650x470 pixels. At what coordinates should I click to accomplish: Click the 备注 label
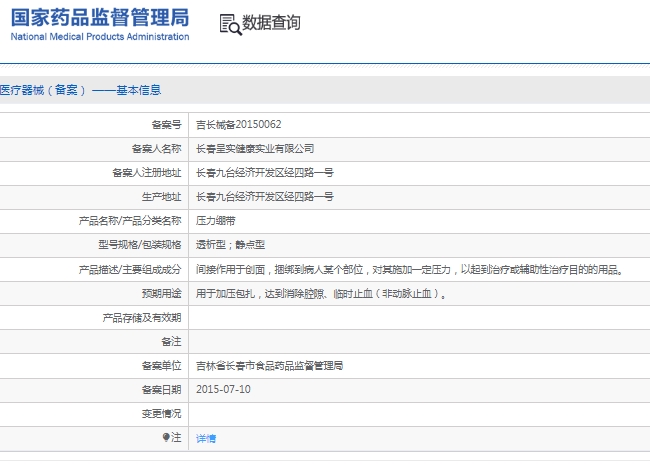tap(171, 342)
